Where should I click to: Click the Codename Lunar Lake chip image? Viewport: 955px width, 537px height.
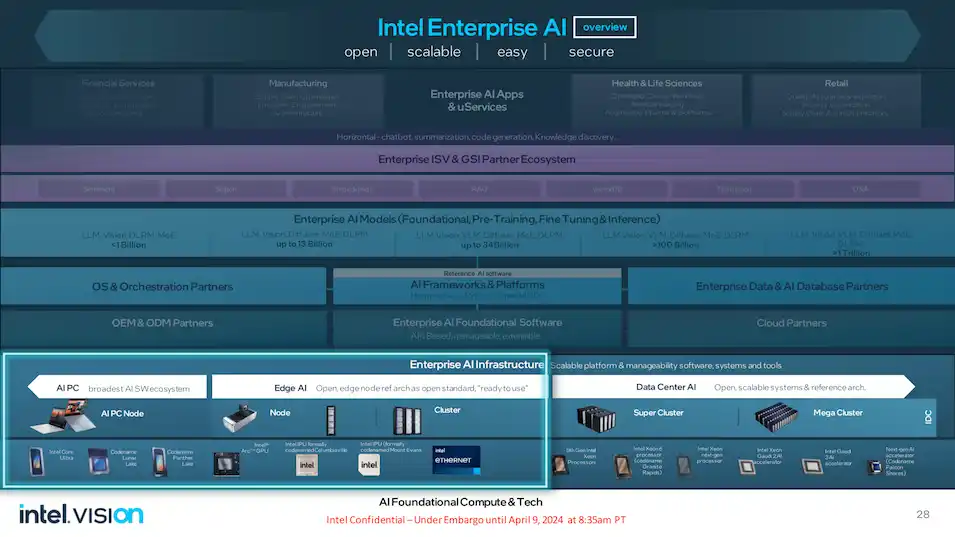click(x=98, y=462)
